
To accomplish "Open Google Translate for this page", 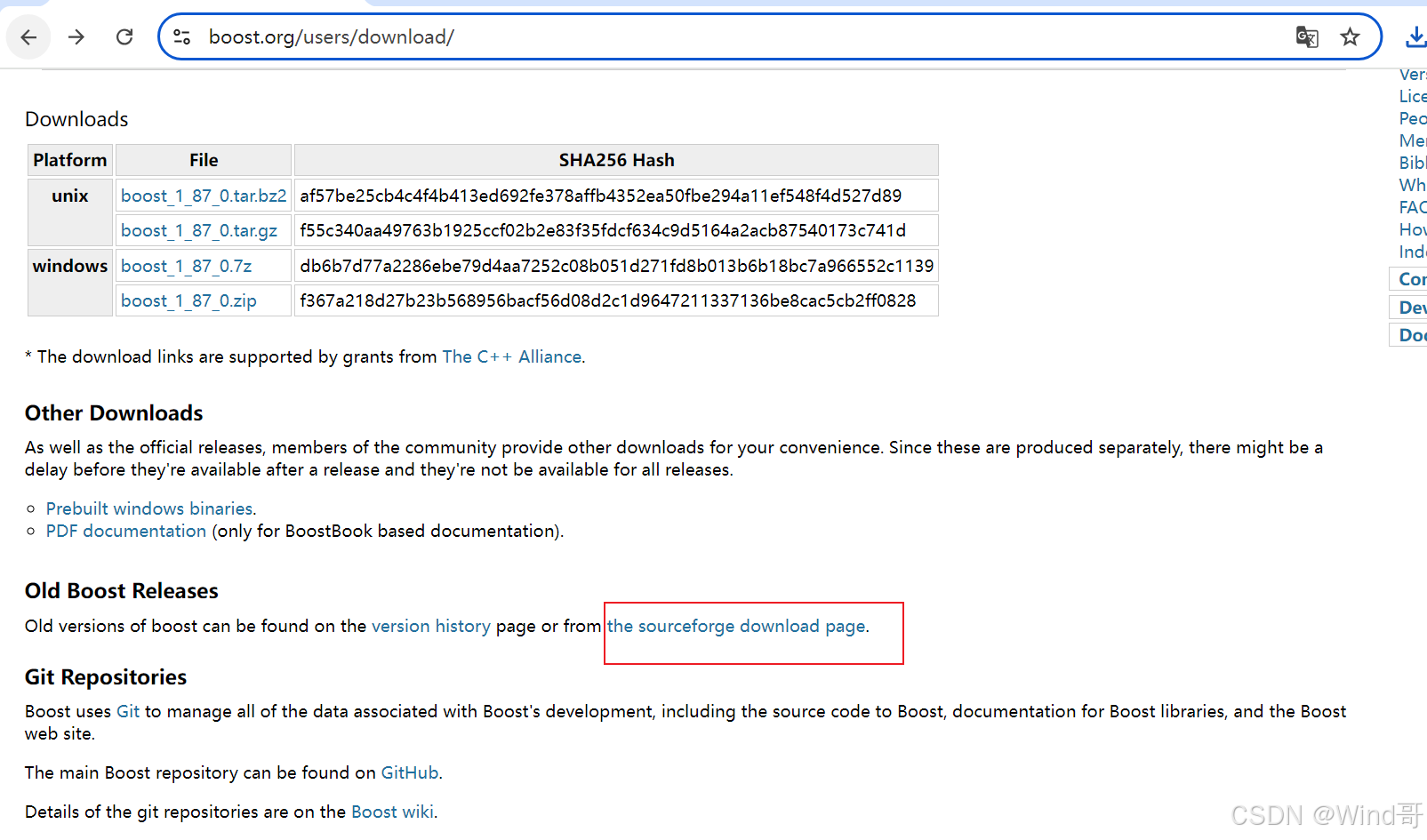I will (1307, 36).
